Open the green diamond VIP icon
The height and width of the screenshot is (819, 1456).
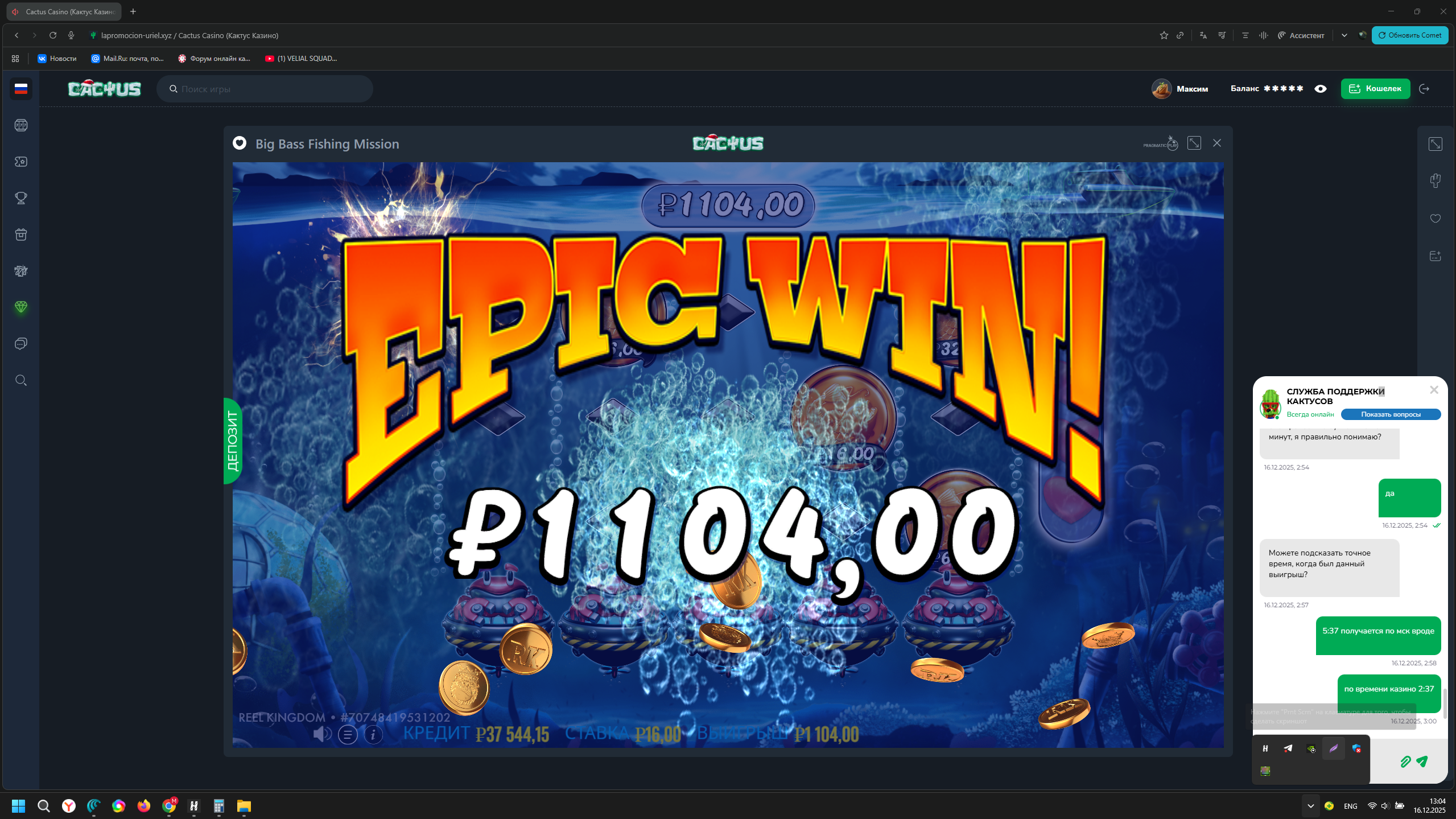click(21, 307)
